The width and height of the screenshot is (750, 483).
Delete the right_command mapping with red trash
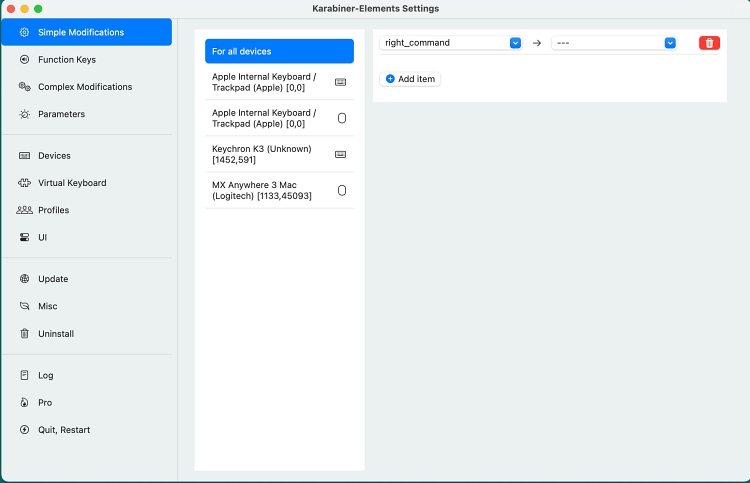click(709, 43)
